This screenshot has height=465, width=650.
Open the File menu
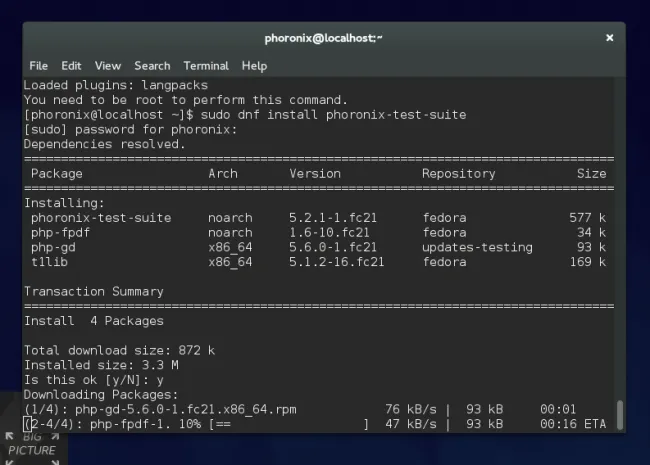39,66
